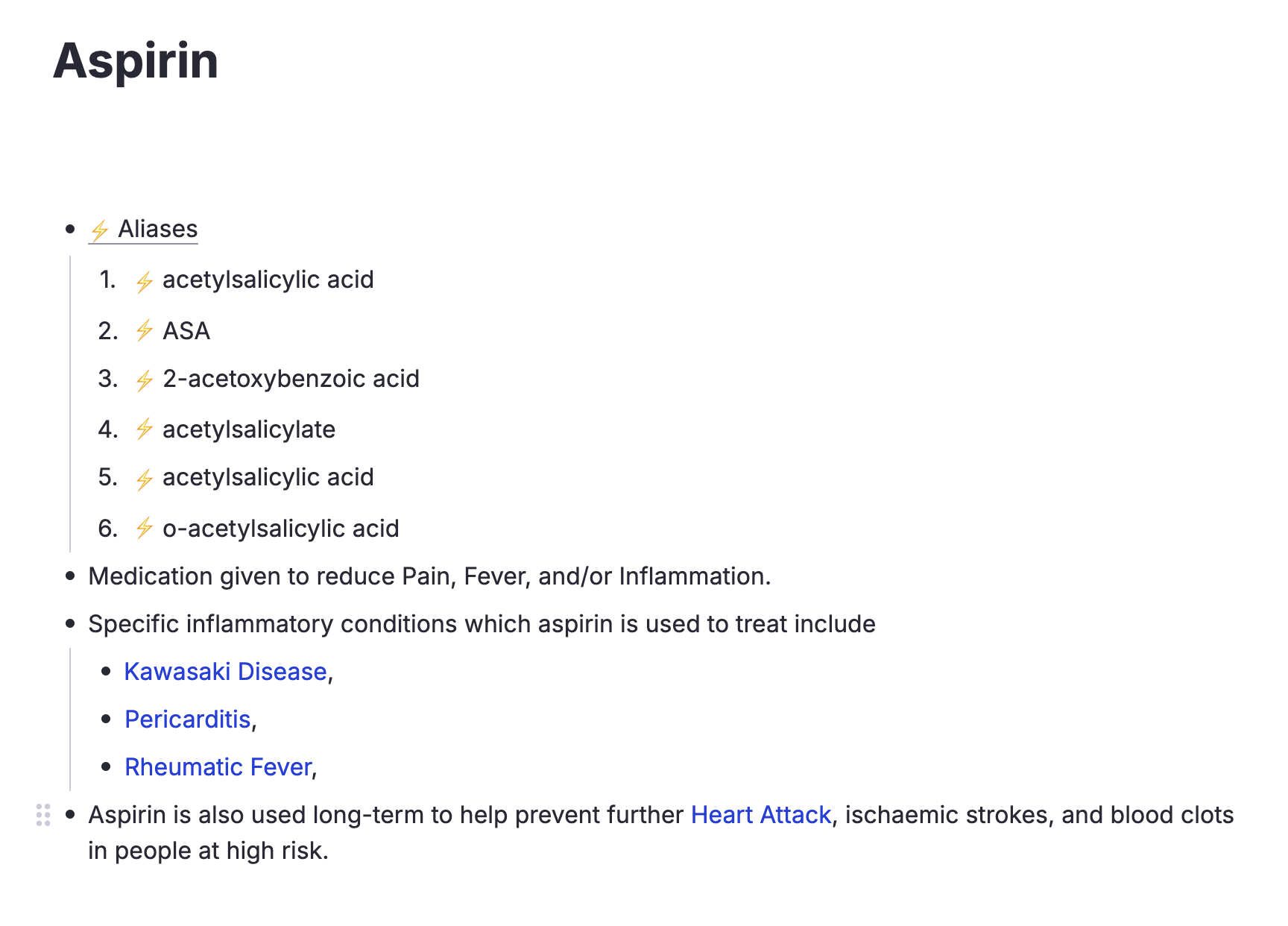The image size is (1288, 926).
Task: Click lightning icon beside acetylsalicylate
Action: tap(145, 429)
